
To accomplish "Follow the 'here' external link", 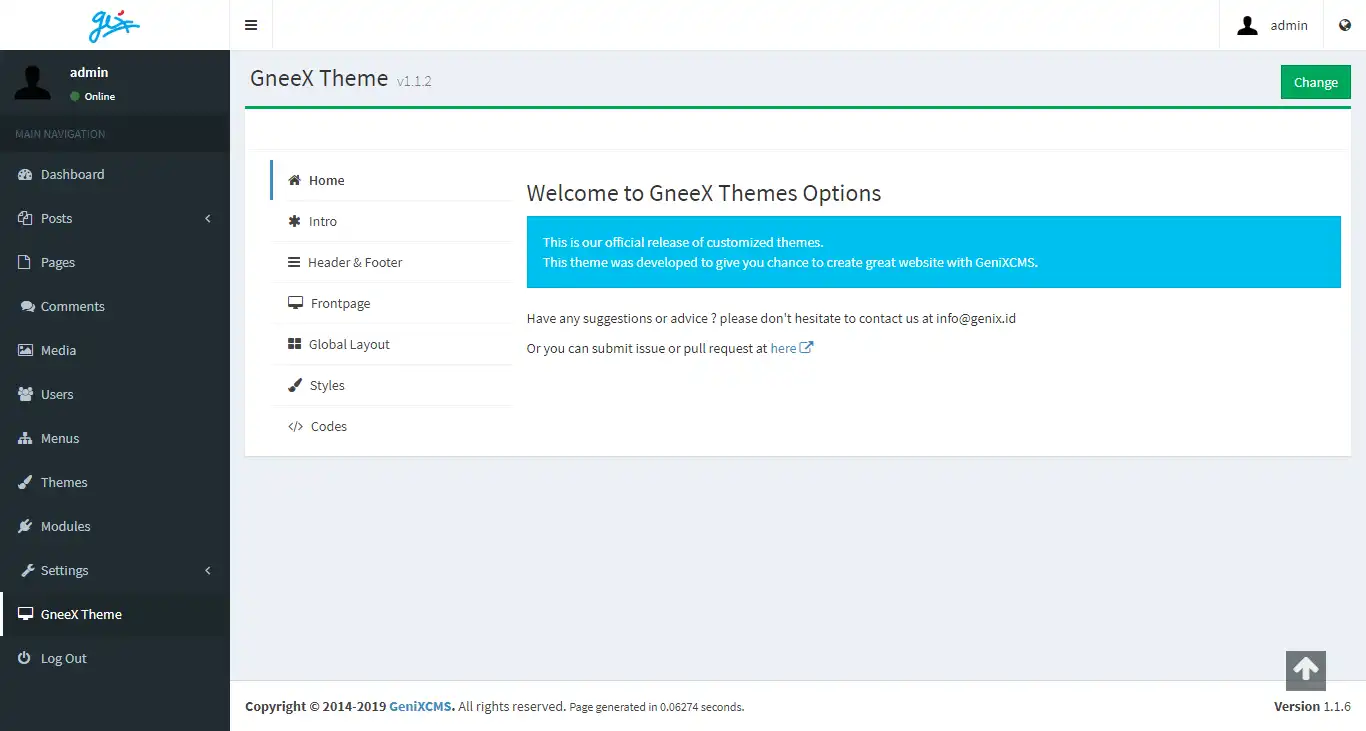I will click(x=784, y=348).
